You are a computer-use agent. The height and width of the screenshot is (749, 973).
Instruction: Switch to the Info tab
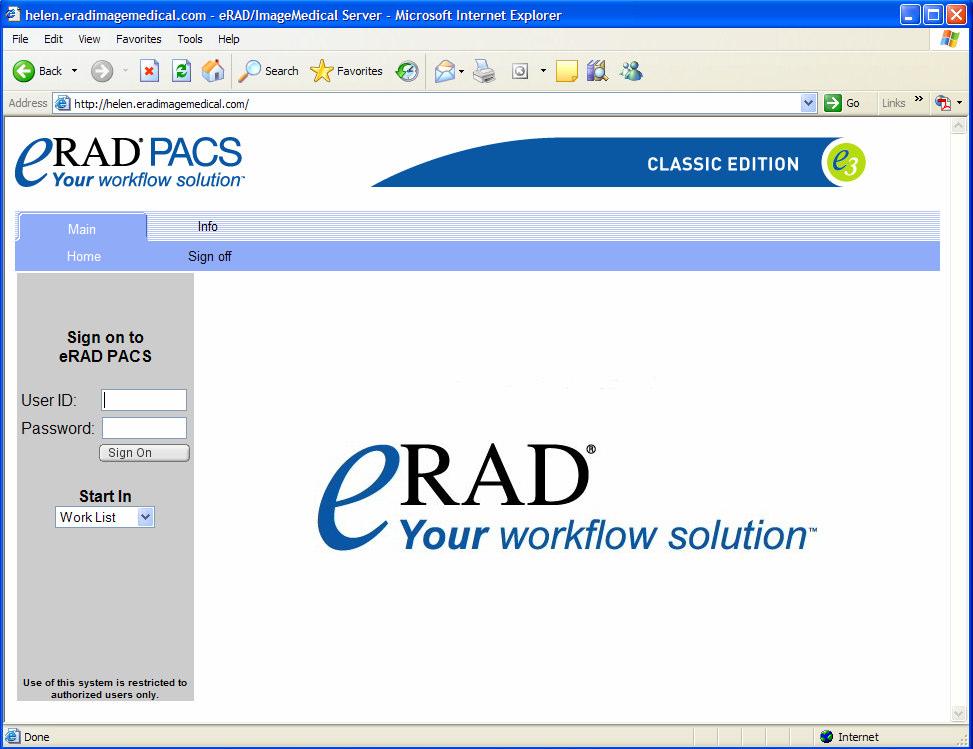pyautogui.click(x=207, y=226)
